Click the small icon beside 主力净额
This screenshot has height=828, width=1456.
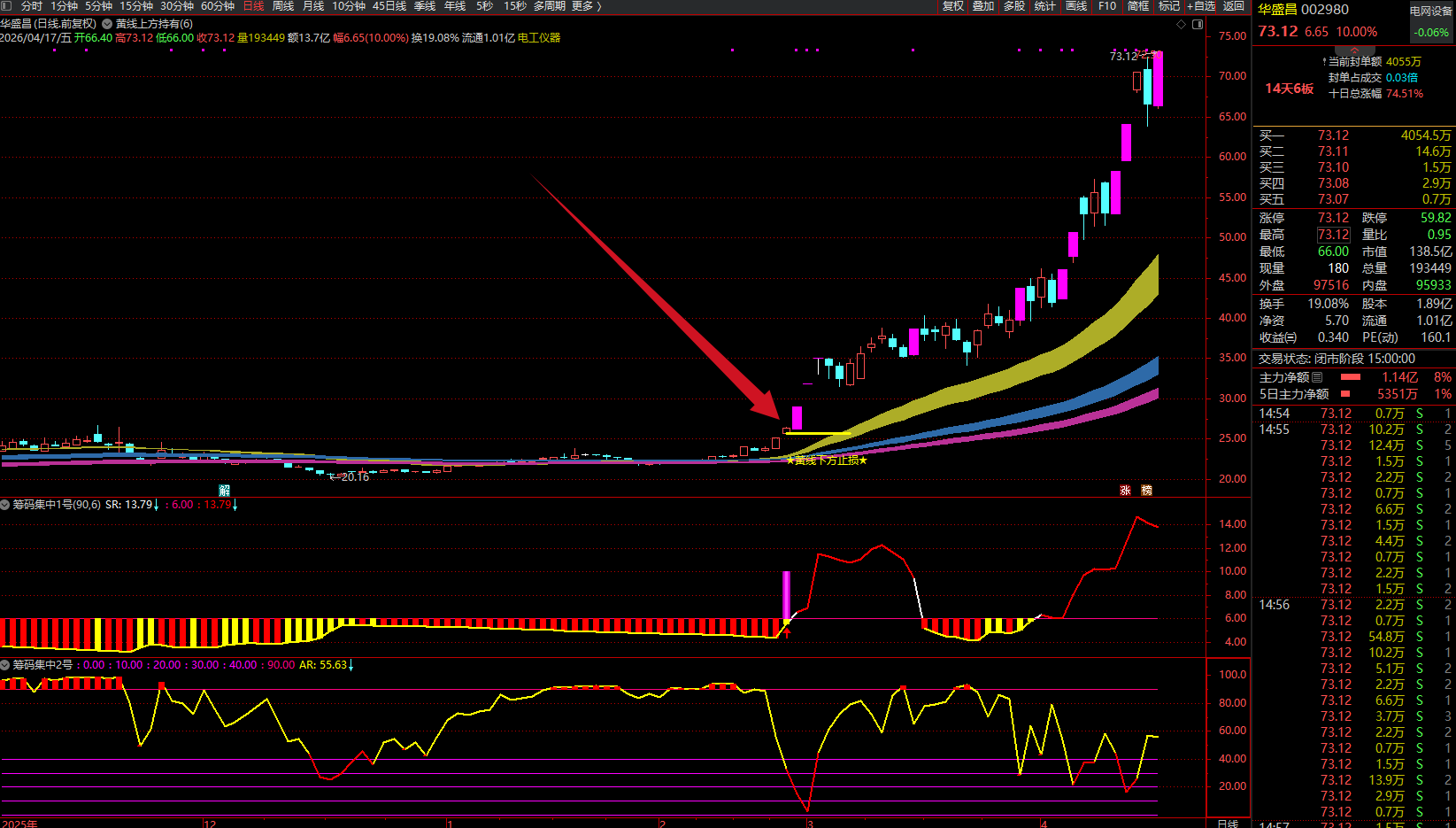click(1317, 377)
